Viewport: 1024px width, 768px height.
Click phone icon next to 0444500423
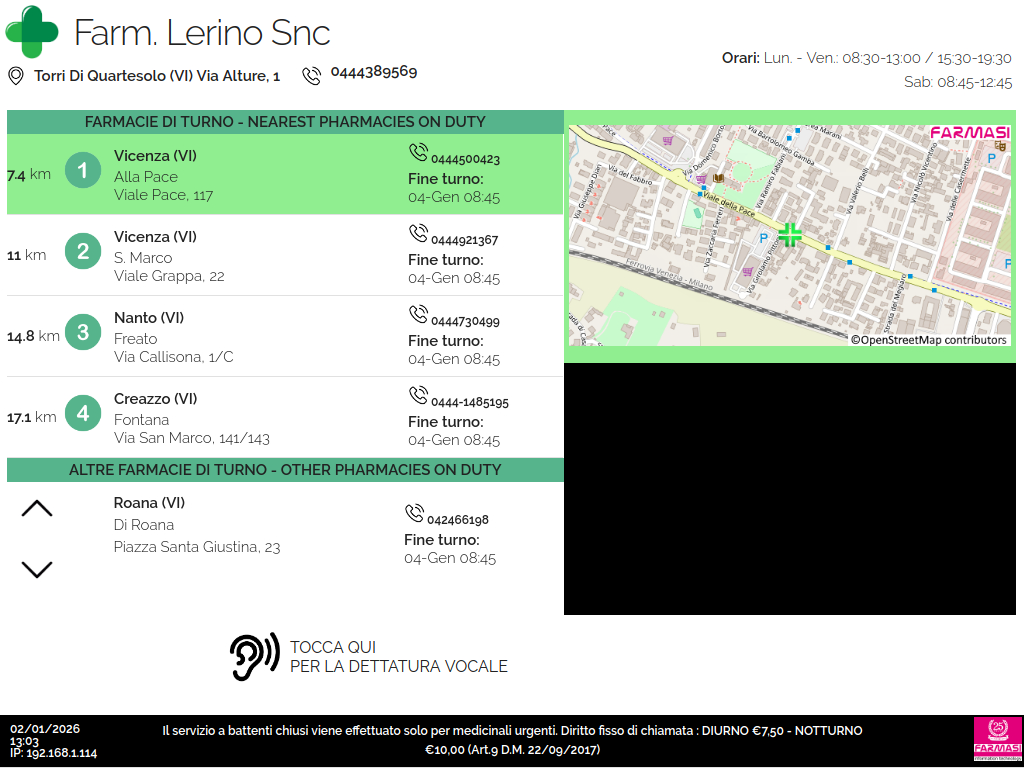pyautogui.click(x=418, y=153)
